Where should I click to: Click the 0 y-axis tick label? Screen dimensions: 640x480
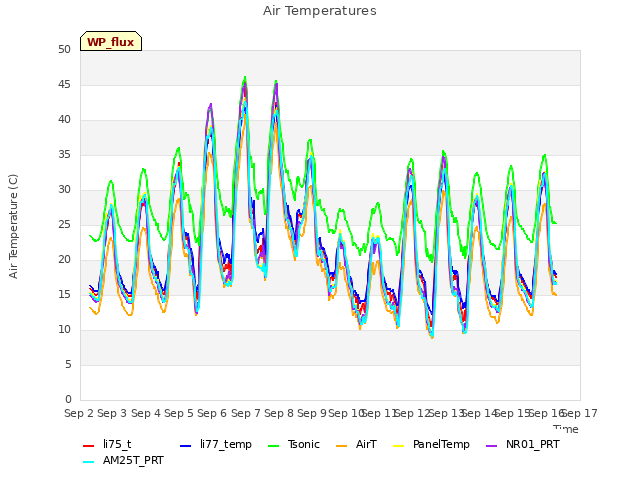[68, 400]
